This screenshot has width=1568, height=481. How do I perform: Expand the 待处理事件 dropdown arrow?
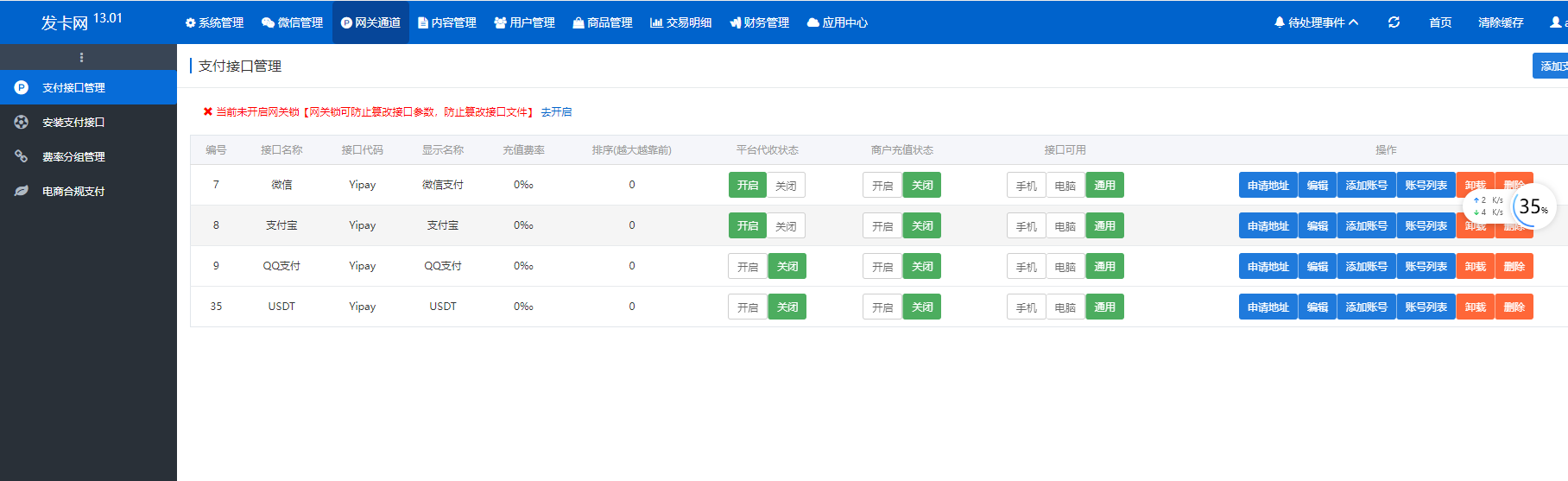pos(1353,22)
